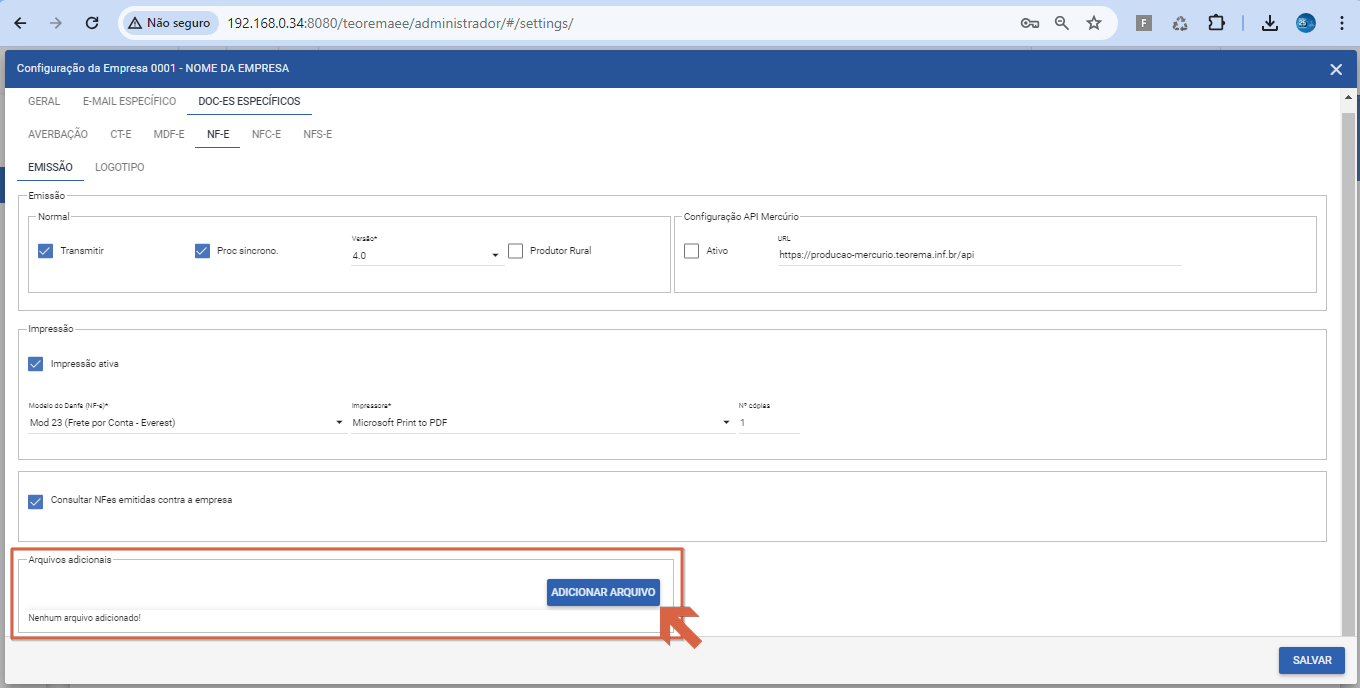1360x688 pixels.
Task: Enable the Produtor Rural checkbox
Action: tap(515, 251)
